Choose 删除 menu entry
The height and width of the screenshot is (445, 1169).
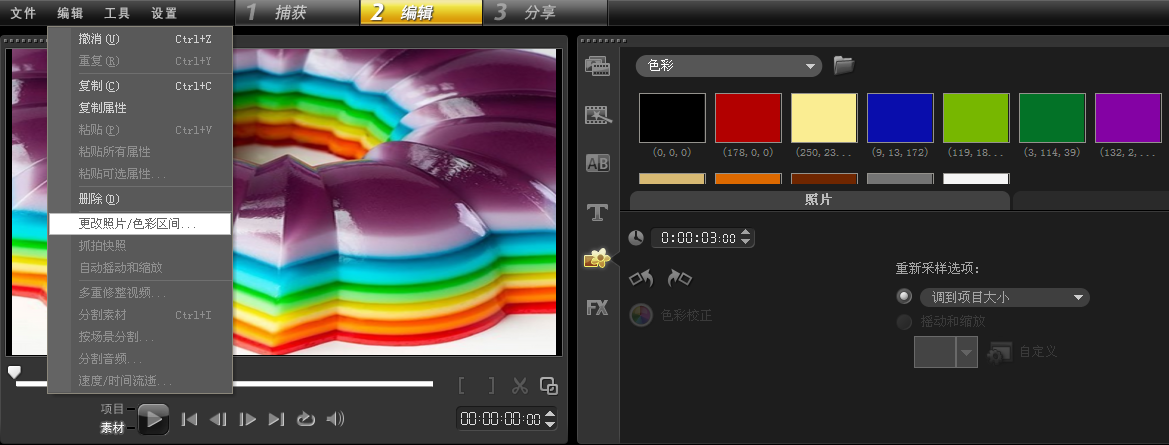tap(139, 199)
